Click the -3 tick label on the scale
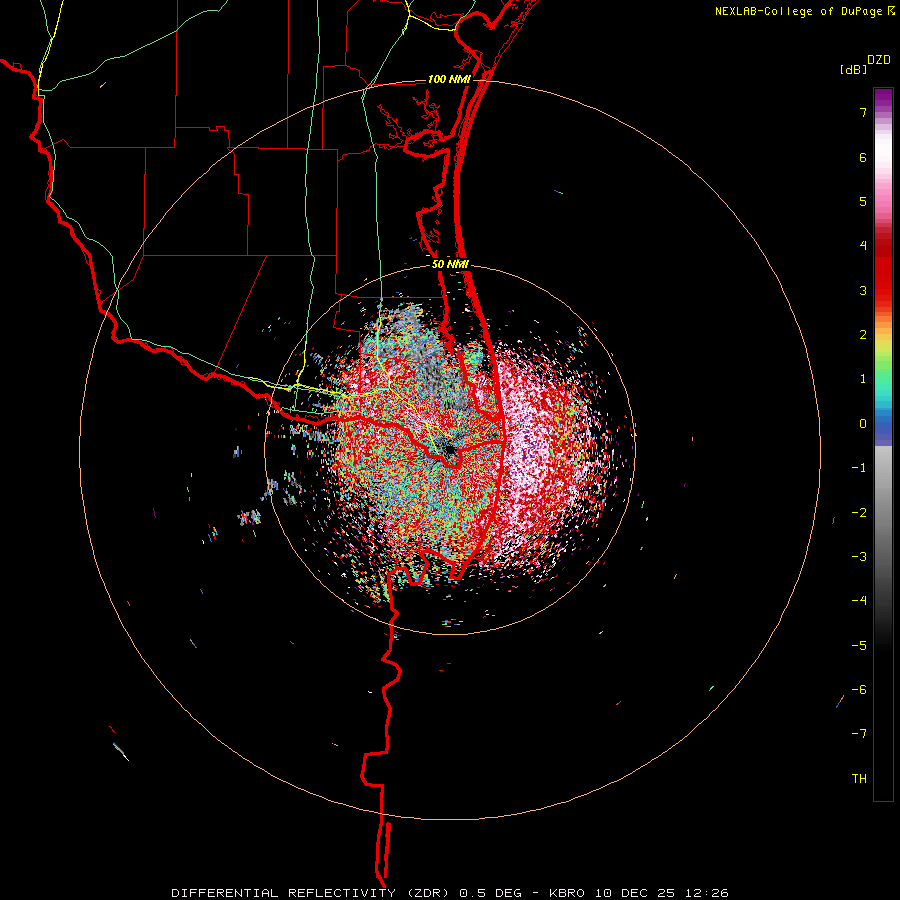900x900 pixels. point(859,557)
